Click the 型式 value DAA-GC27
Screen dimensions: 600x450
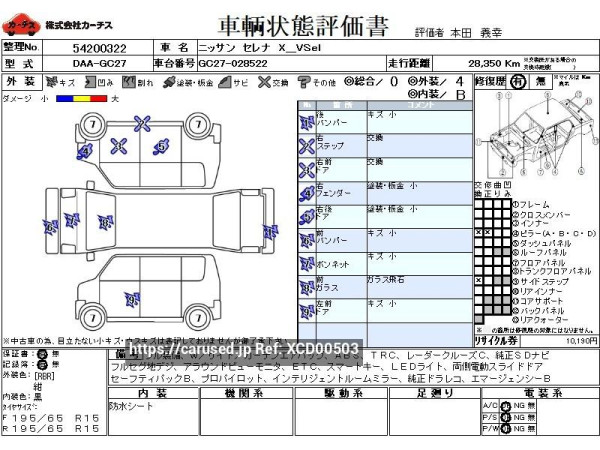tap(99, 64)
